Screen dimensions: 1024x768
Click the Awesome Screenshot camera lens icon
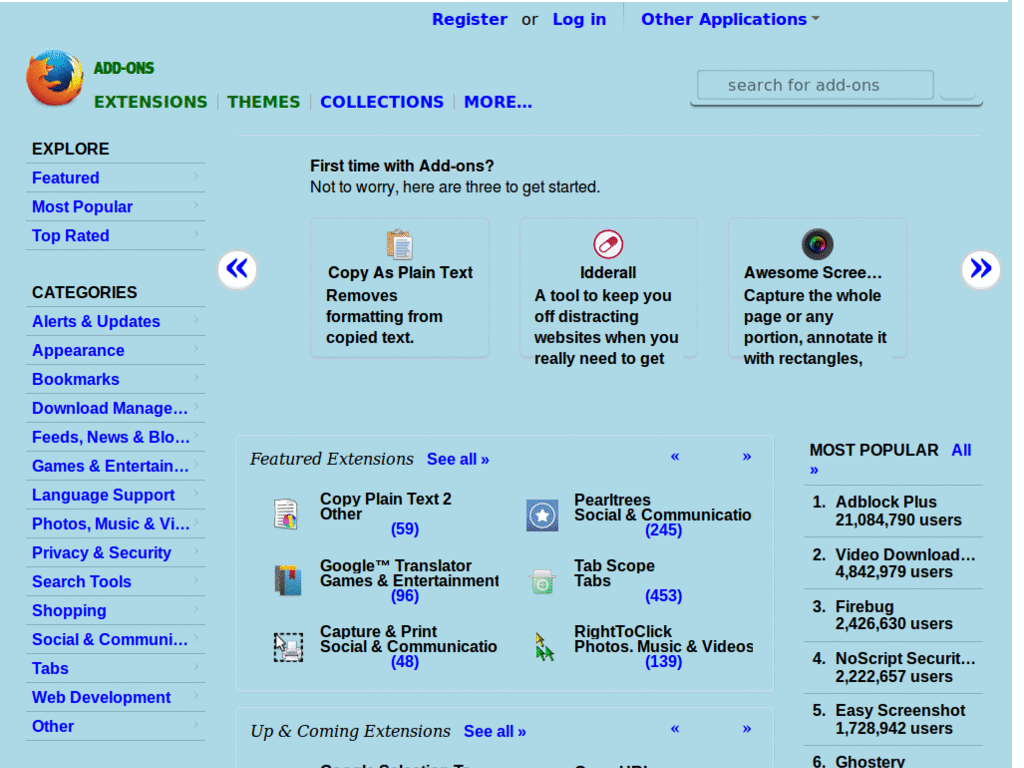pyautogui.click(x=817, y=243)
